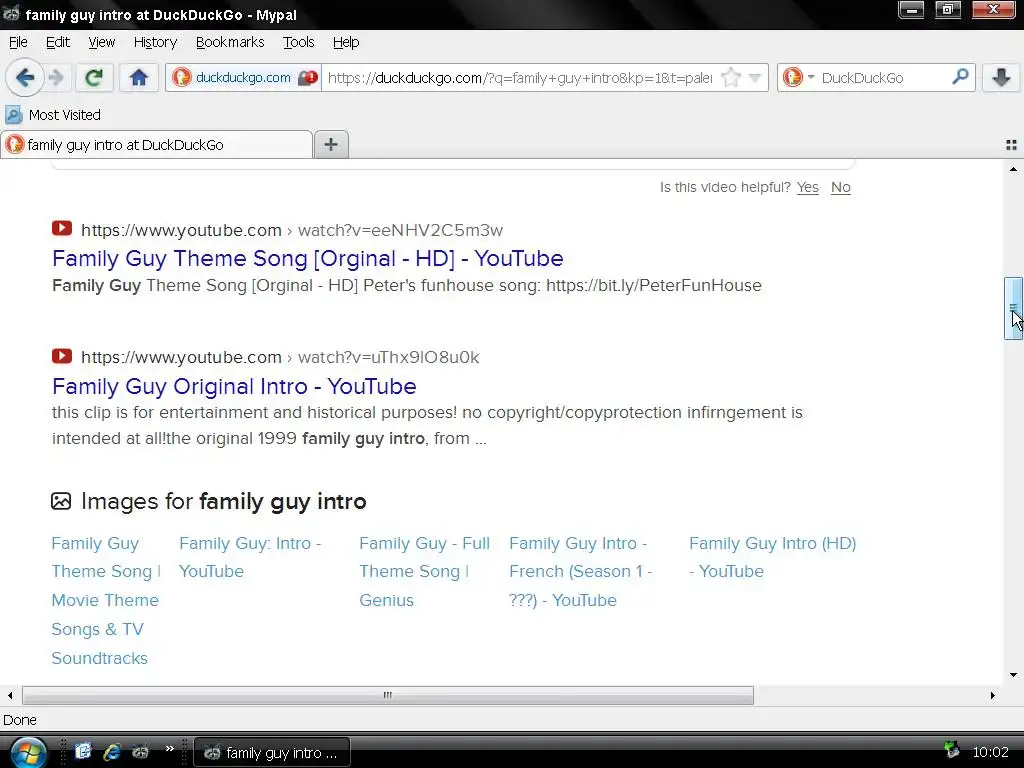Open Family Guy Theme Song [Orginal - HD] result
Image resolution: width=1024 pixels, height=768 pixels.
(x=308, y=259)
